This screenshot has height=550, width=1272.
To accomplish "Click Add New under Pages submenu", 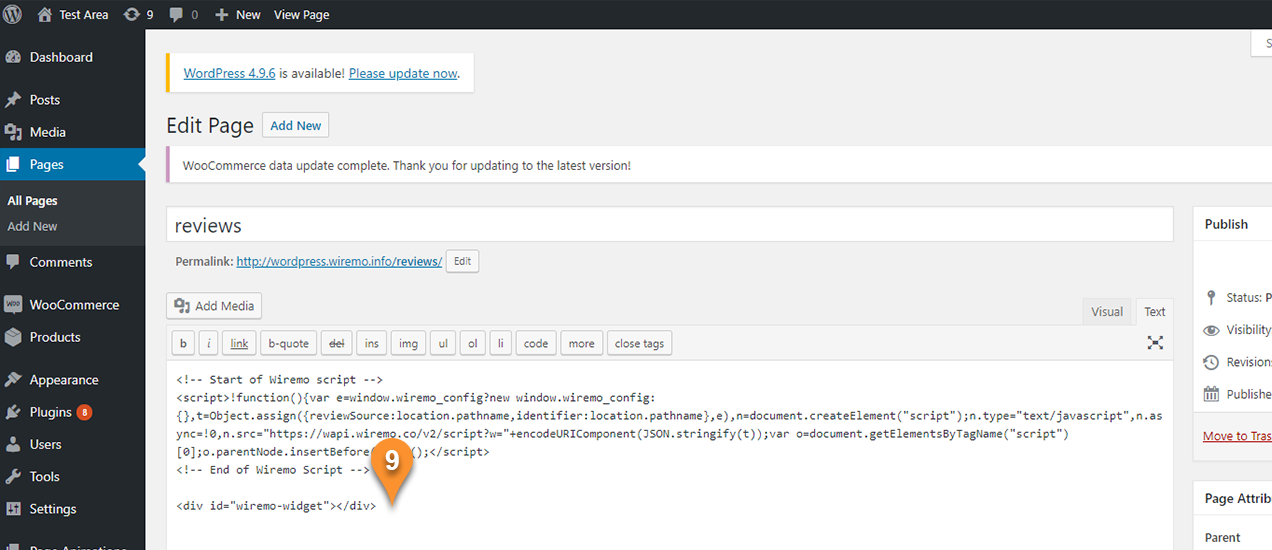I will tap(32, 226).
